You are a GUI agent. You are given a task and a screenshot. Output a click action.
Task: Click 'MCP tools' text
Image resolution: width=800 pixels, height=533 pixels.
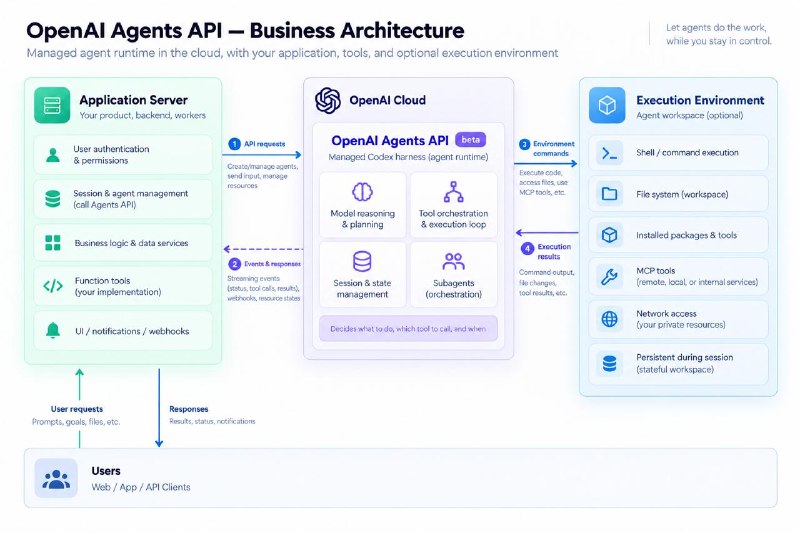tap(656, 271)
